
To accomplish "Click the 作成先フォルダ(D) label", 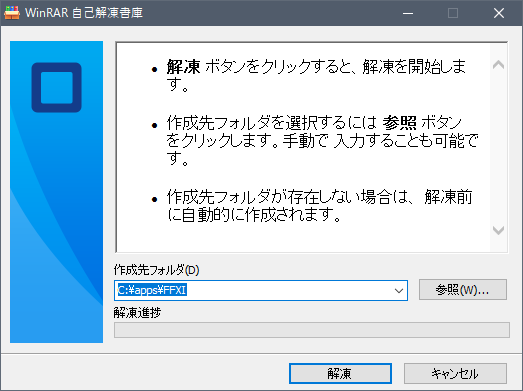I will click(x=156, y=270).
